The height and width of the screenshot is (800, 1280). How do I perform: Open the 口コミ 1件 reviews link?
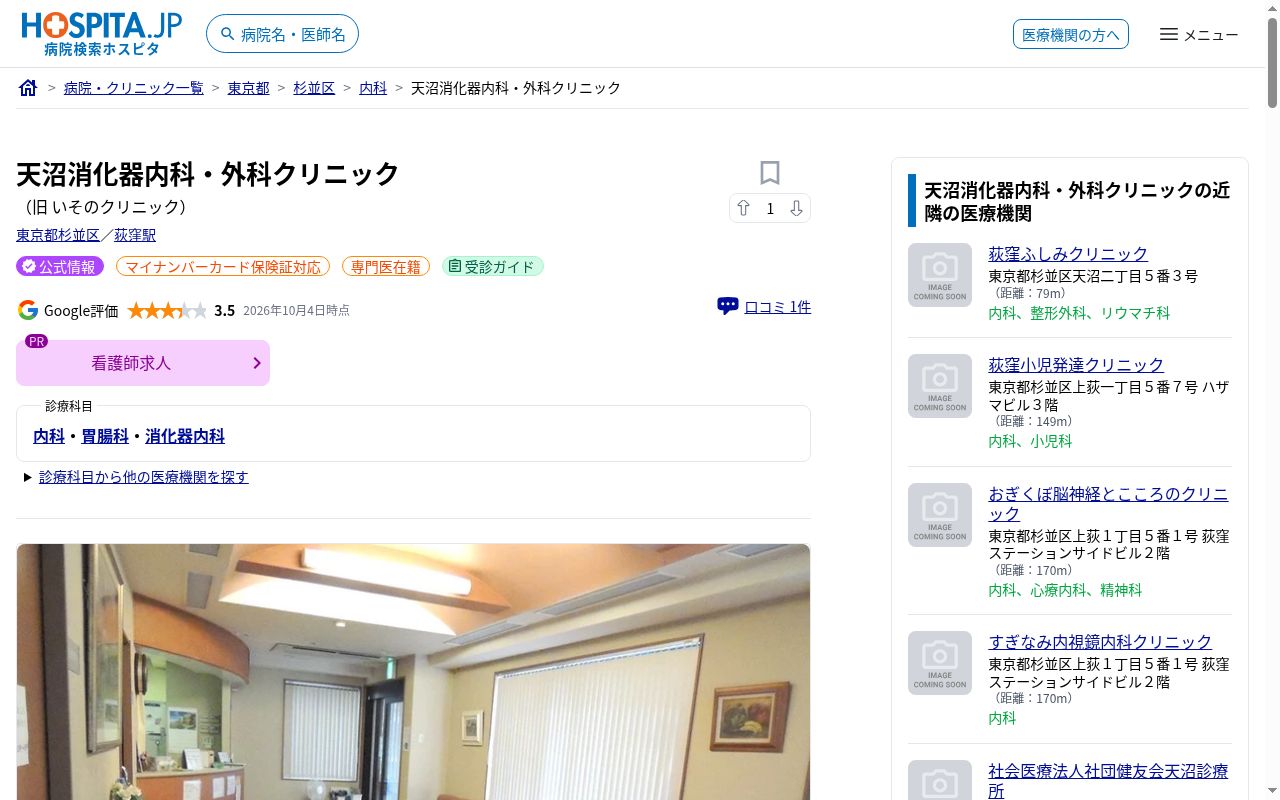(x=777, y=306)
